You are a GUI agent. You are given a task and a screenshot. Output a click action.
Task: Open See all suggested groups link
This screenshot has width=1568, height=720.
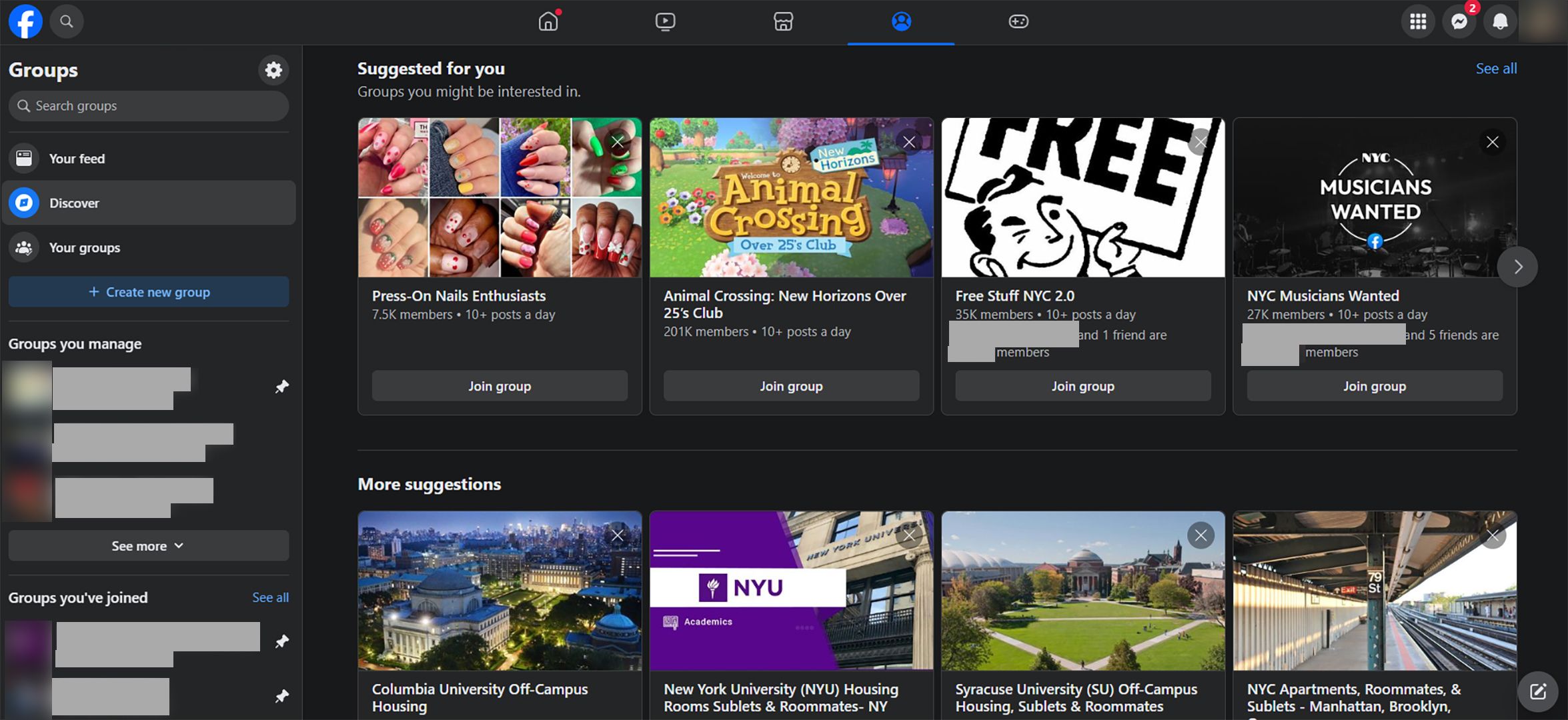pos(1496,69)
